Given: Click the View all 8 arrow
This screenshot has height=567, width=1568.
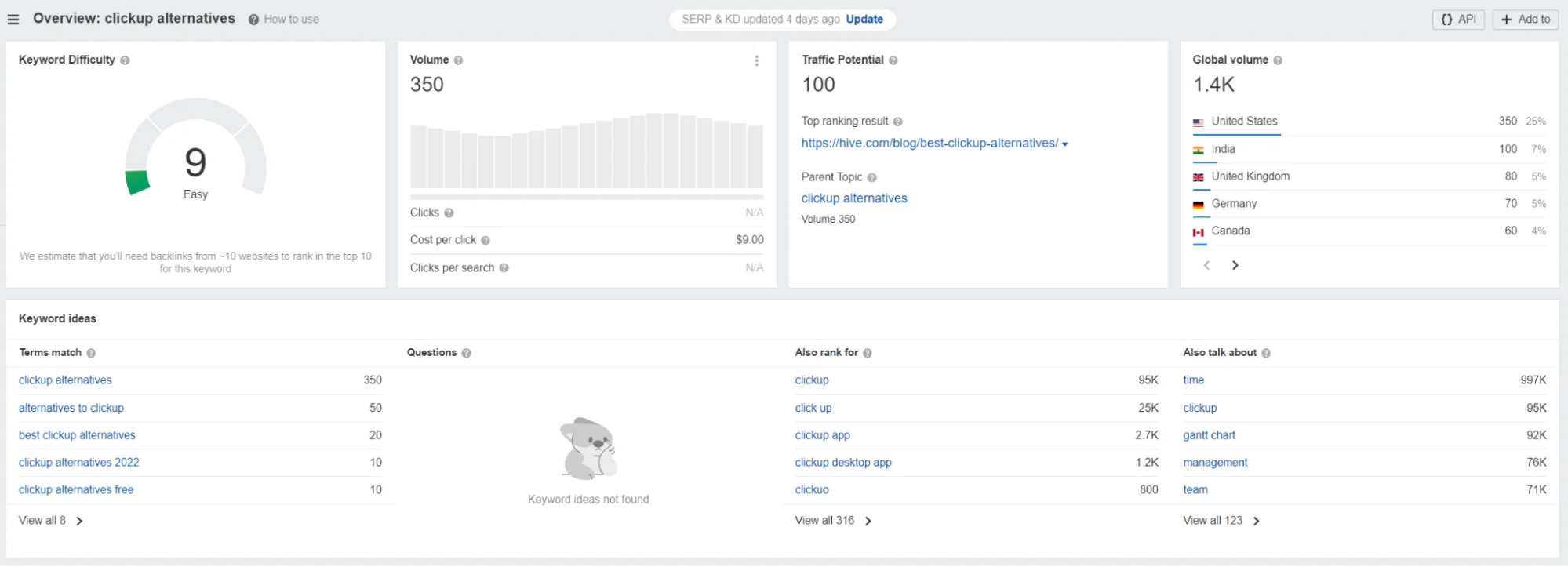Looking at the screenshot, I should point(79,522).
